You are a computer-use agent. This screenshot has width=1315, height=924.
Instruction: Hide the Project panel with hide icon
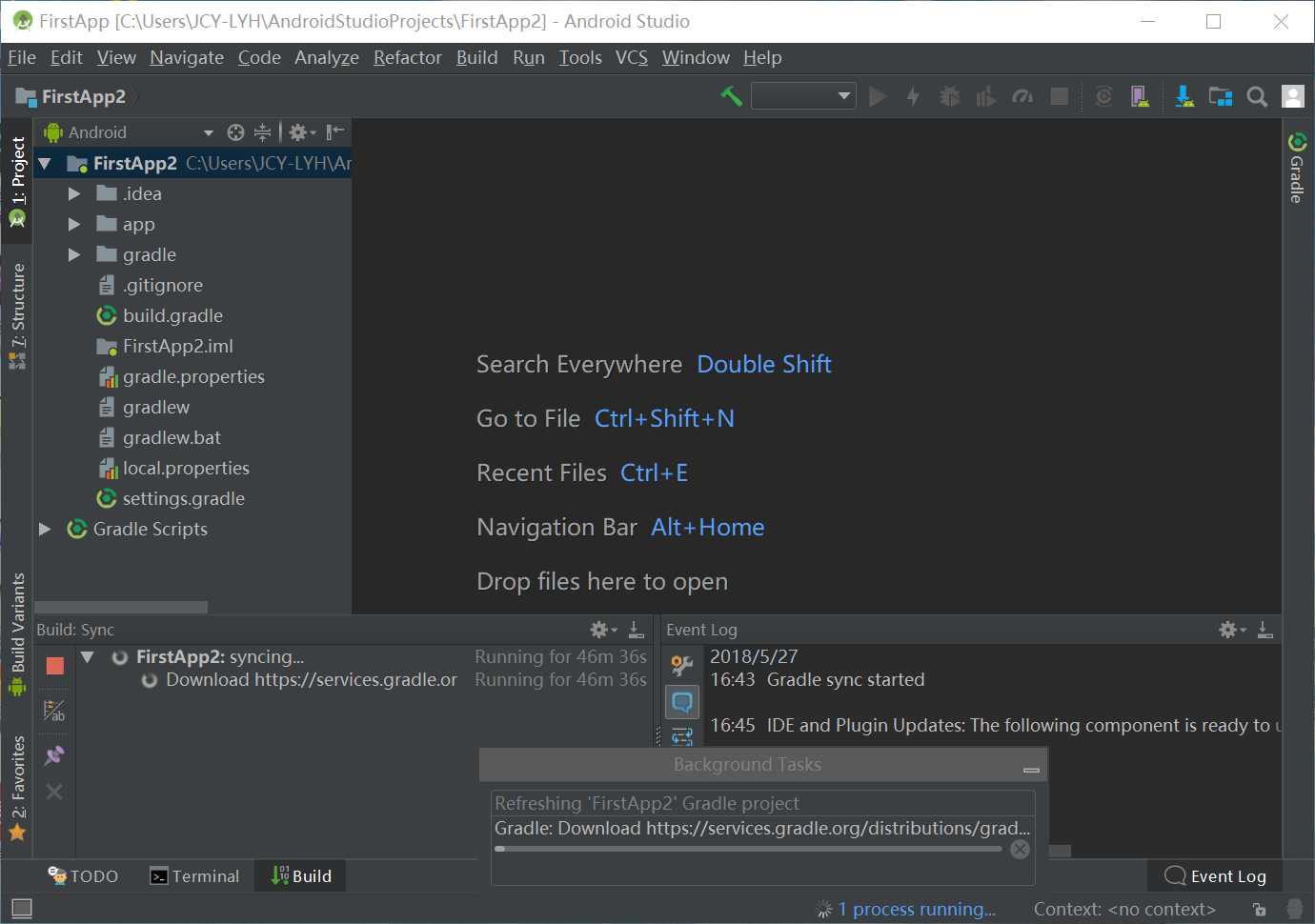click(334, 132)
